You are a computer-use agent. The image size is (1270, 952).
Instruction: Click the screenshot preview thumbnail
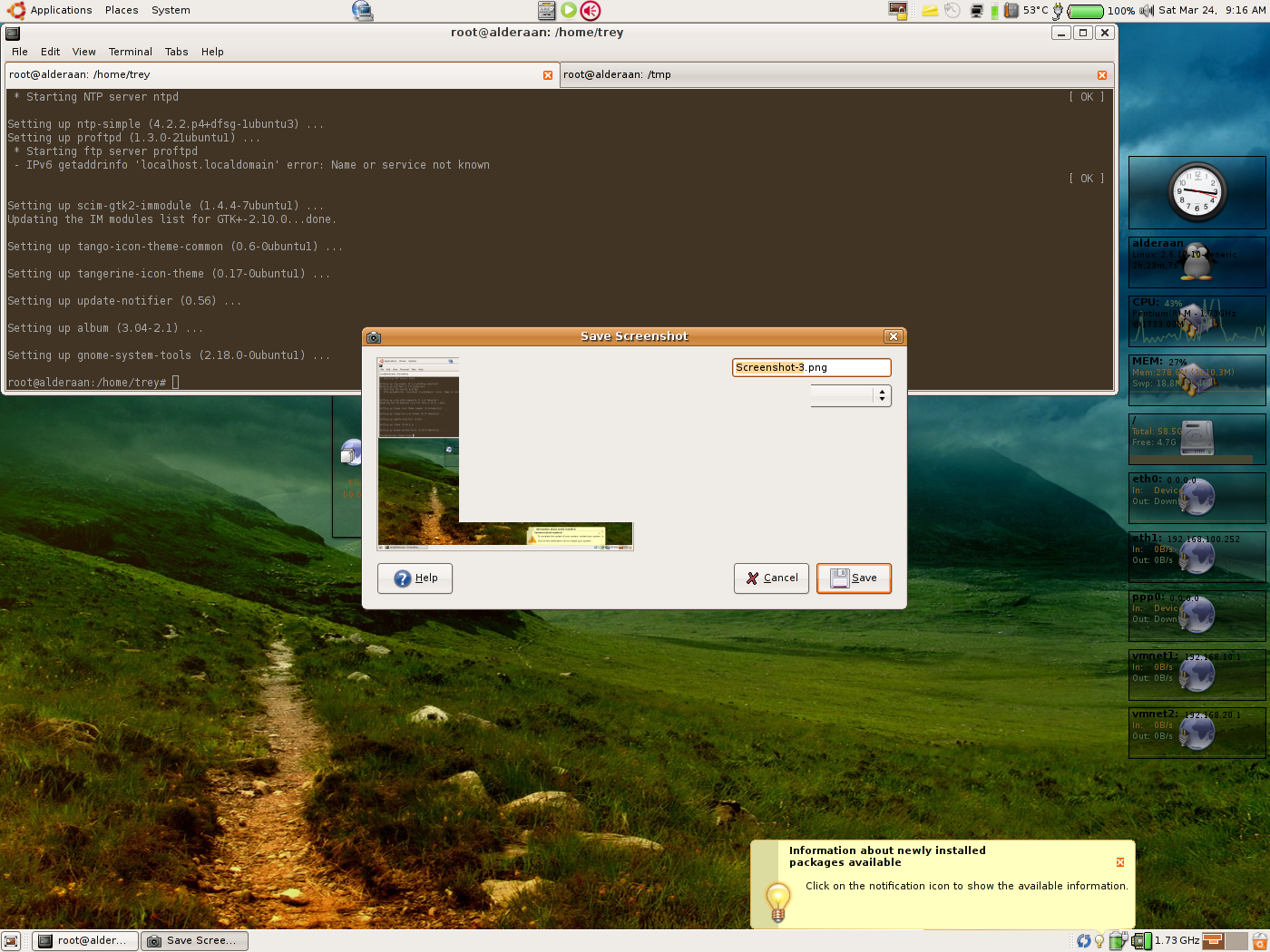point(505,453)
